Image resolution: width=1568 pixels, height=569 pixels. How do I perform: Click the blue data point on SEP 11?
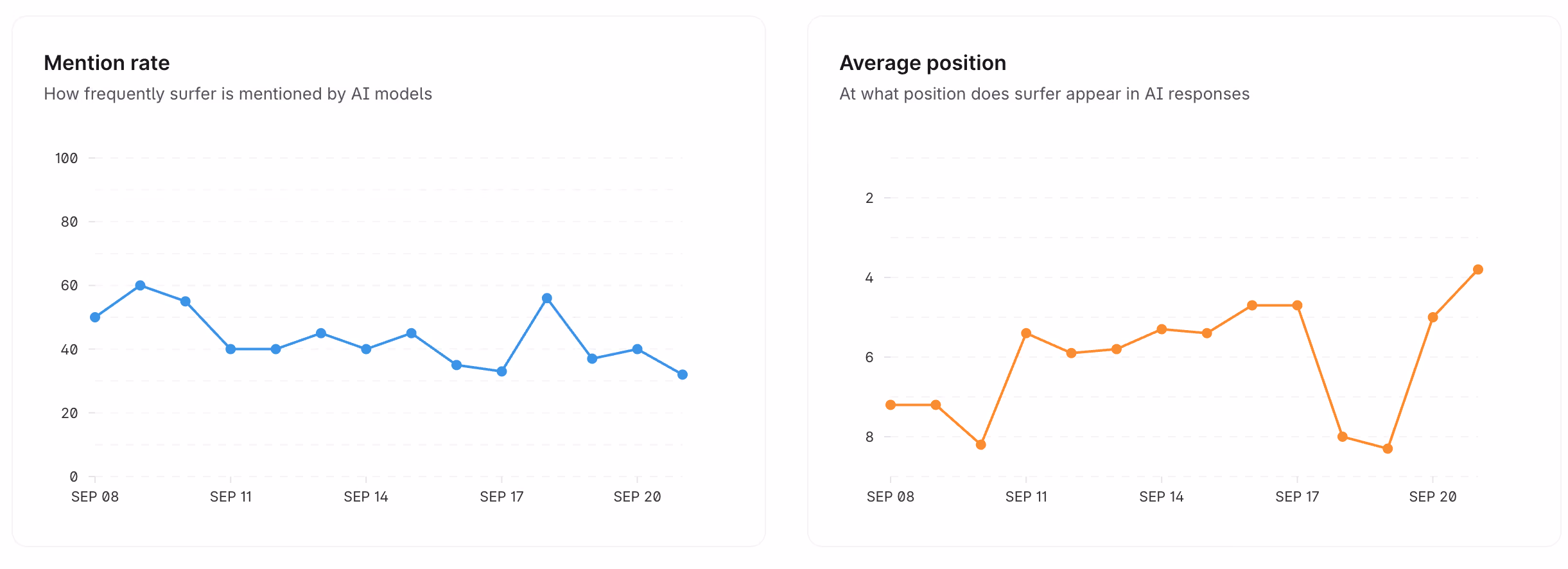(231, 349)
